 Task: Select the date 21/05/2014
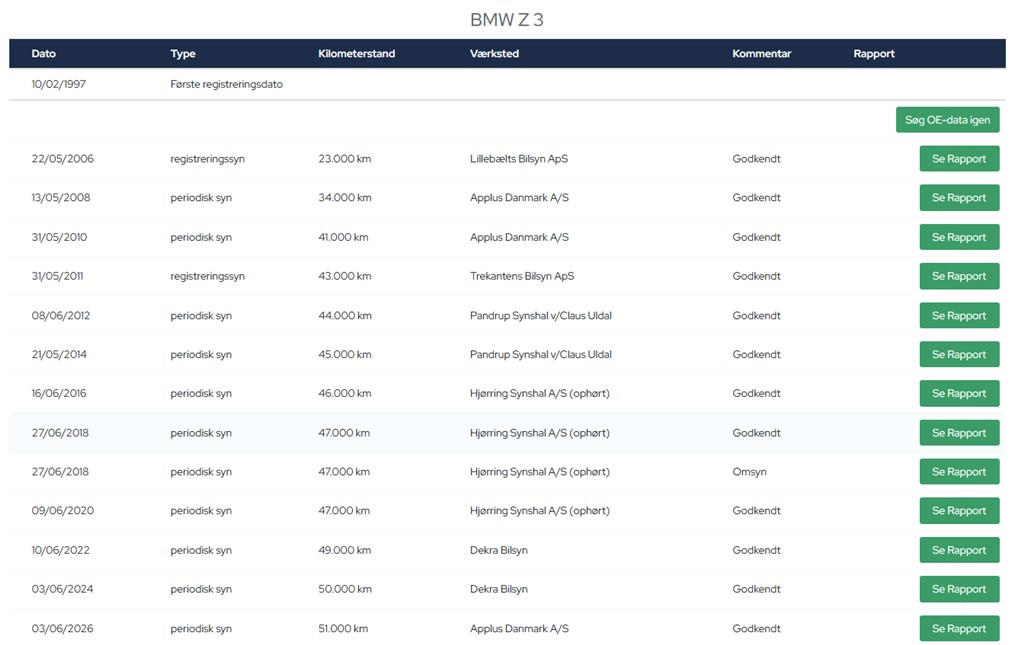[59, 354]
